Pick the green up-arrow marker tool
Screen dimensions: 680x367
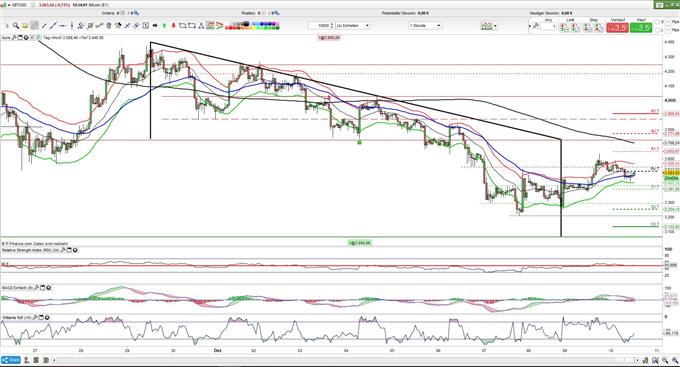(164, 26)
